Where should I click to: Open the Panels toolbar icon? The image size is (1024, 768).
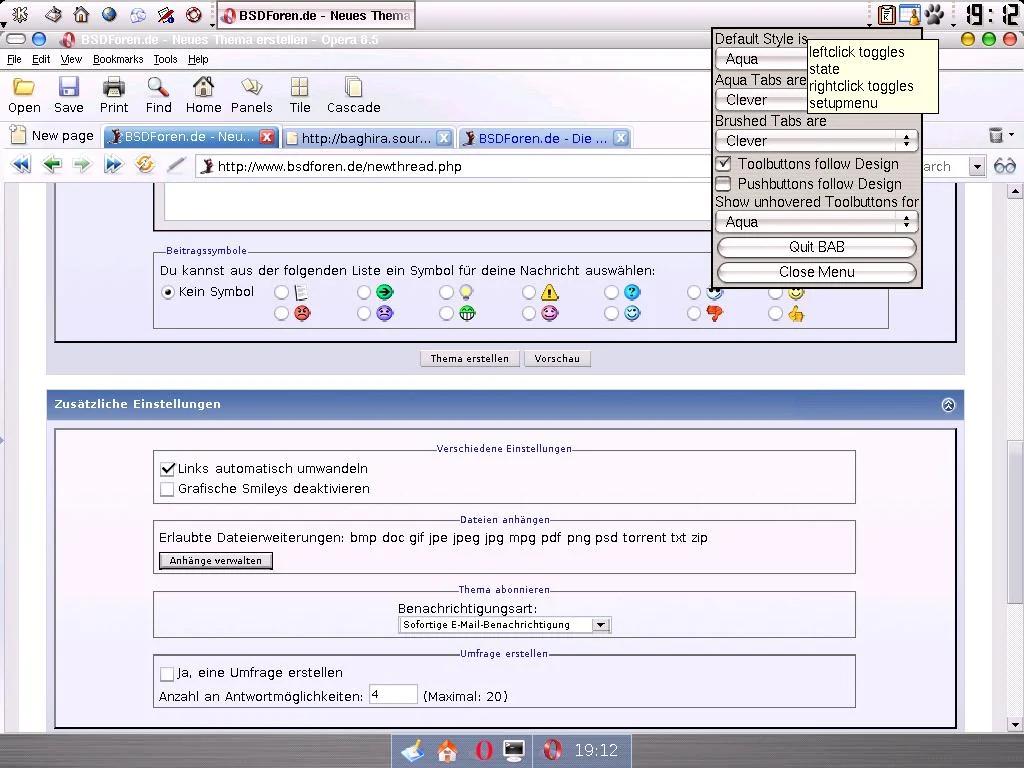pyautogui.click(x=251, y=95)
